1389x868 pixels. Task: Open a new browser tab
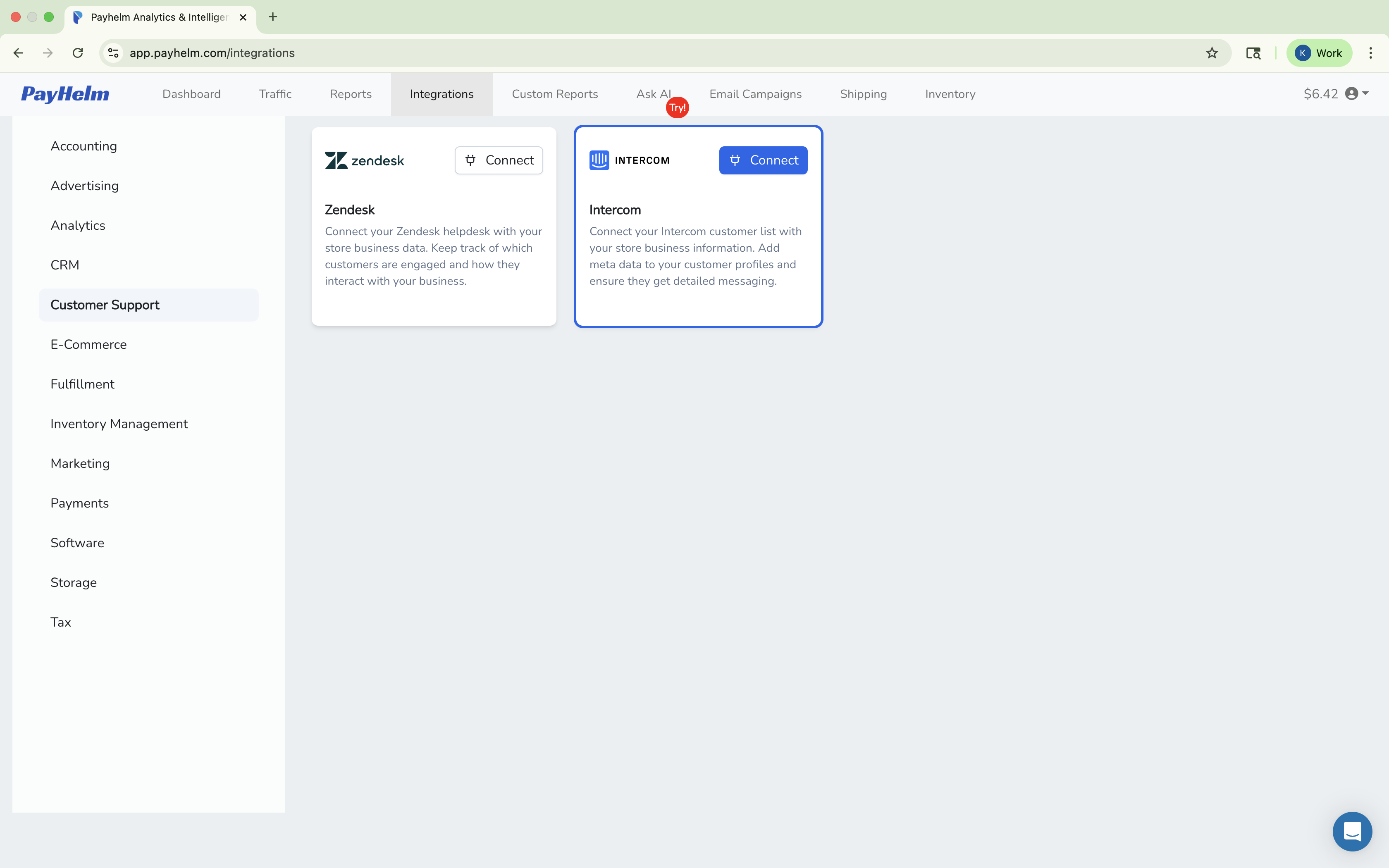pos(272,17)
